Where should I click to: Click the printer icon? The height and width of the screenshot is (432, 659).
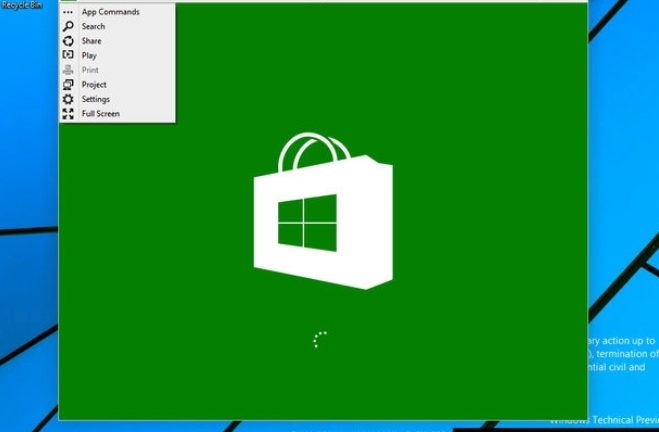pos(68,70)
